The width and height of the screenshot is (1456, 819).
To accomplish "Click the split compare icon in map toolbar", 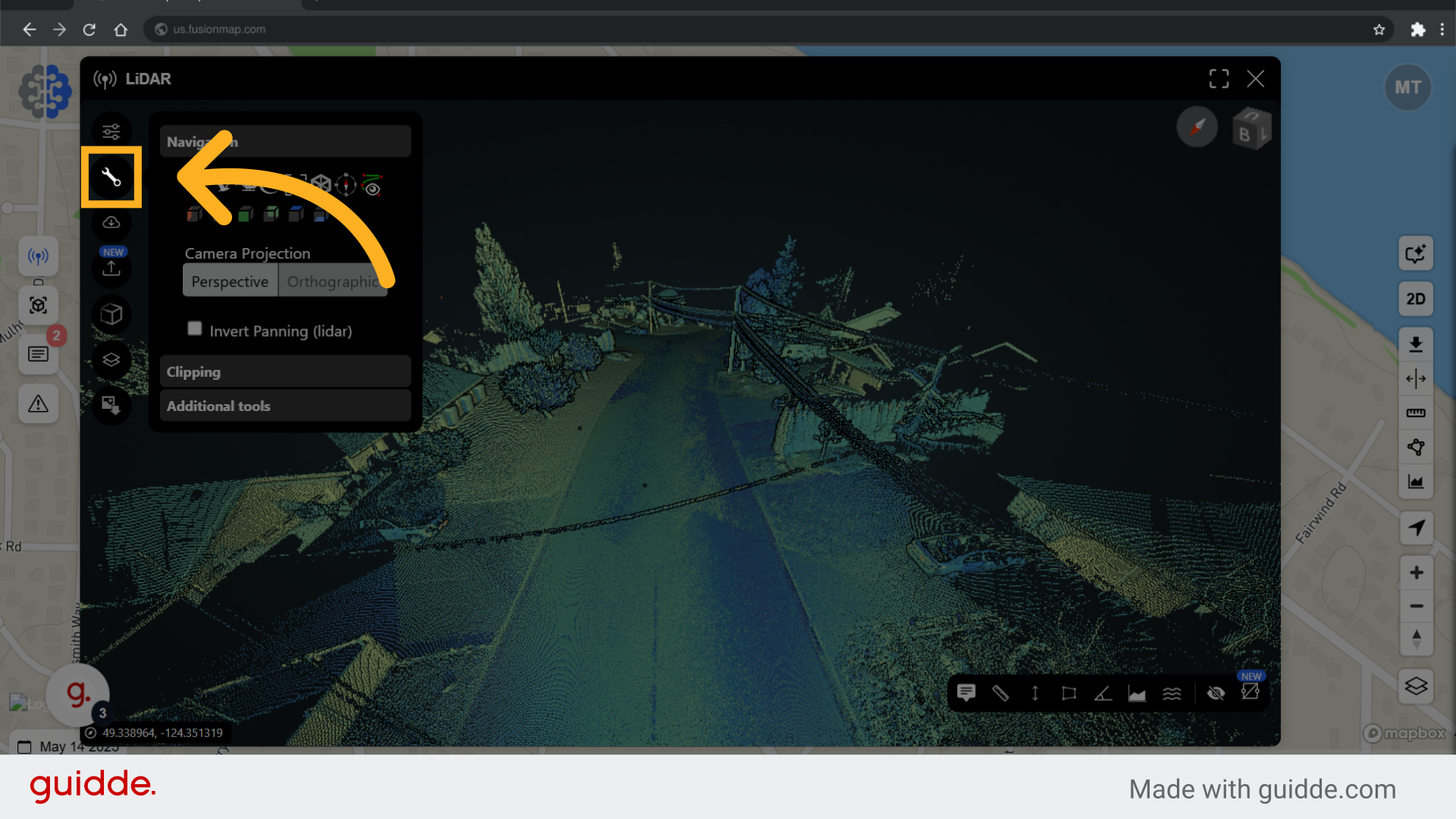I will (x=1416, y=378).
